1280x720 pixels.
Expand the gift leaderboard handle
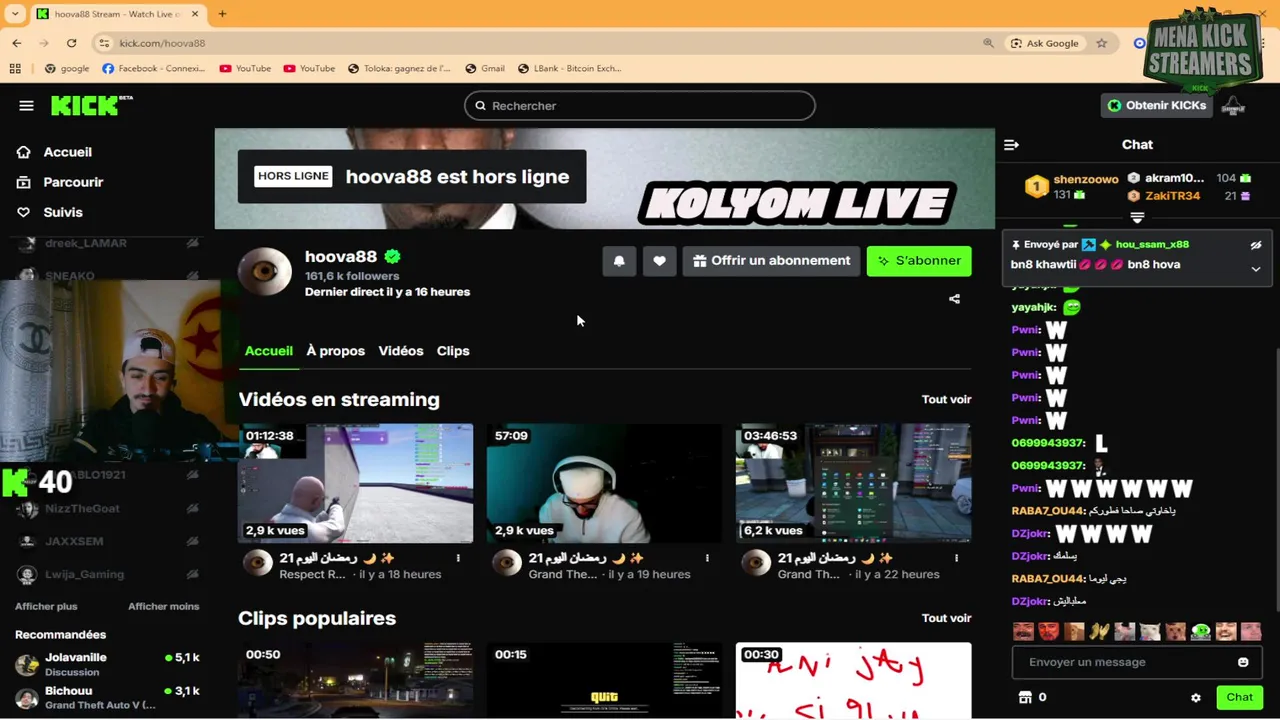click(x=1137, y=217)
